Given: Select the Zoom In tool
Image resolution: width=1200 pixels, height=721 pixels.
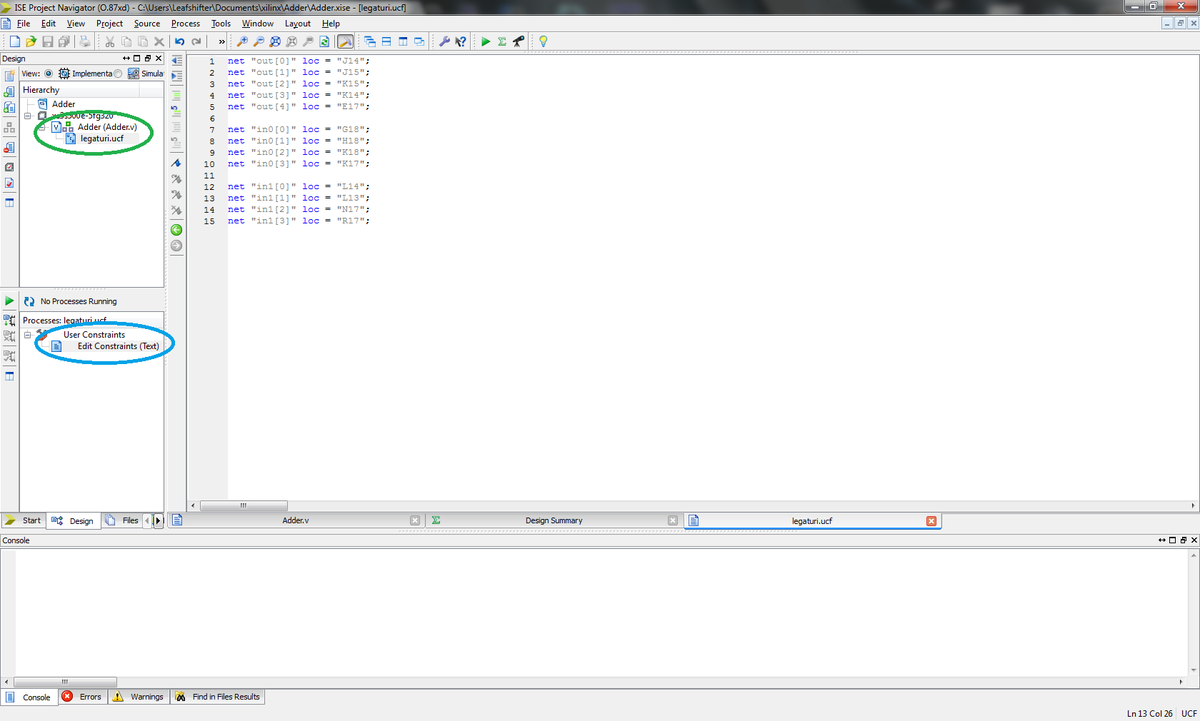Looking at the screenshot, I should [x=244, y=41].
